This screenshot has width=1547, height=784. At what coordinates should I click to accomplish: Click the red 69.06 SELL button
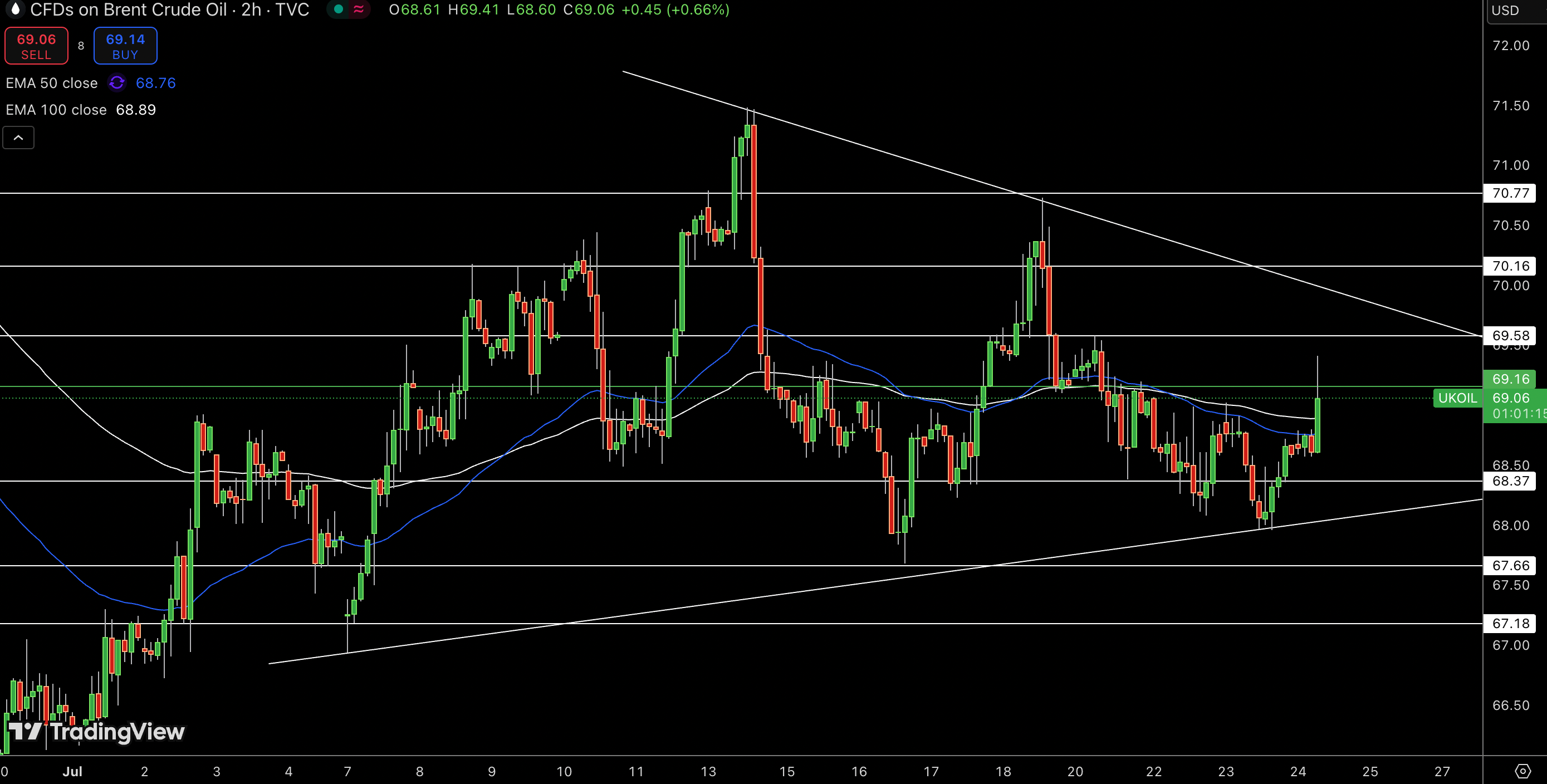pos(36,46)
